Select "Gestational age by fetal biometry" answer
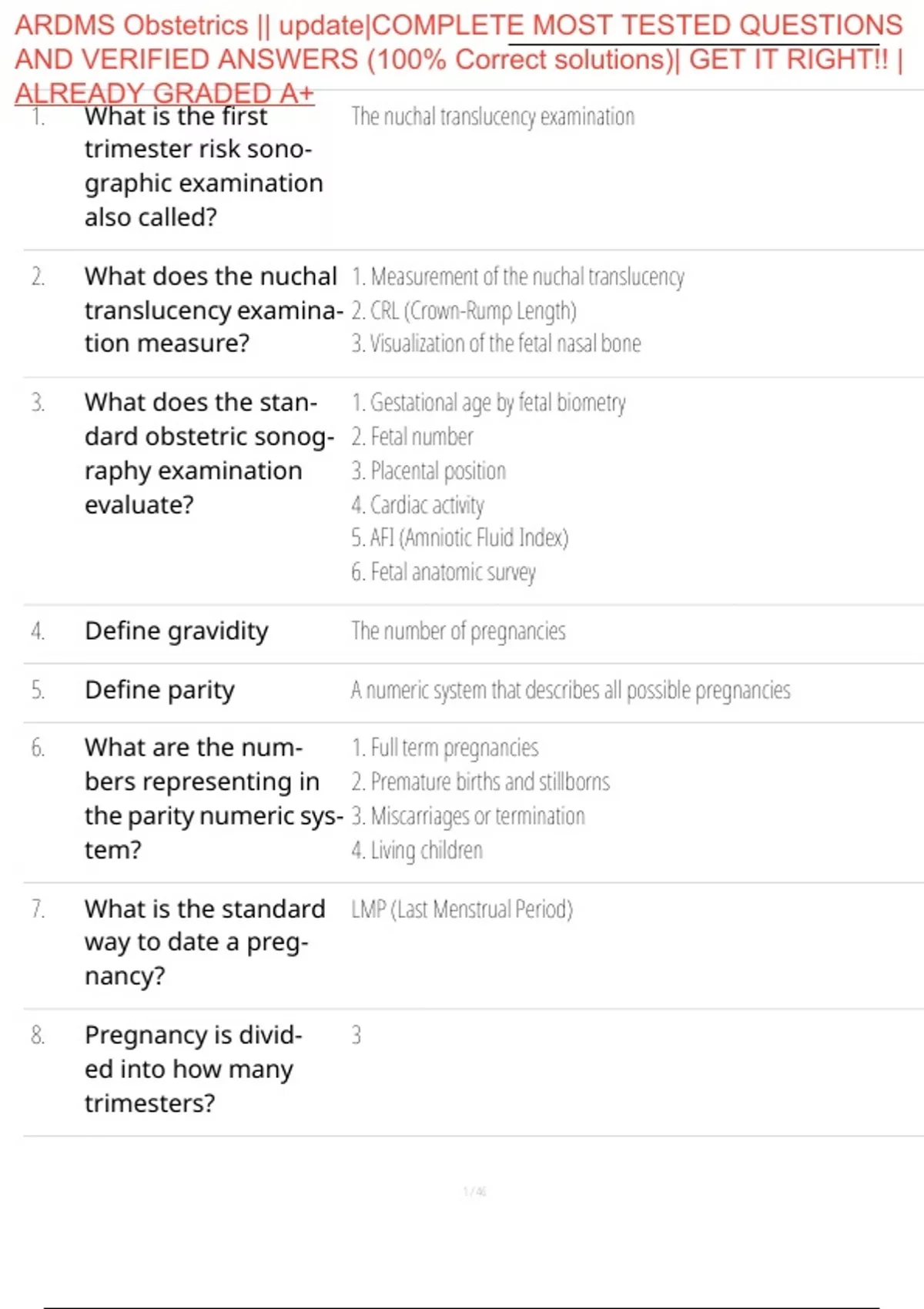The height and width of the screenshot is (1309, 924). 488,403
